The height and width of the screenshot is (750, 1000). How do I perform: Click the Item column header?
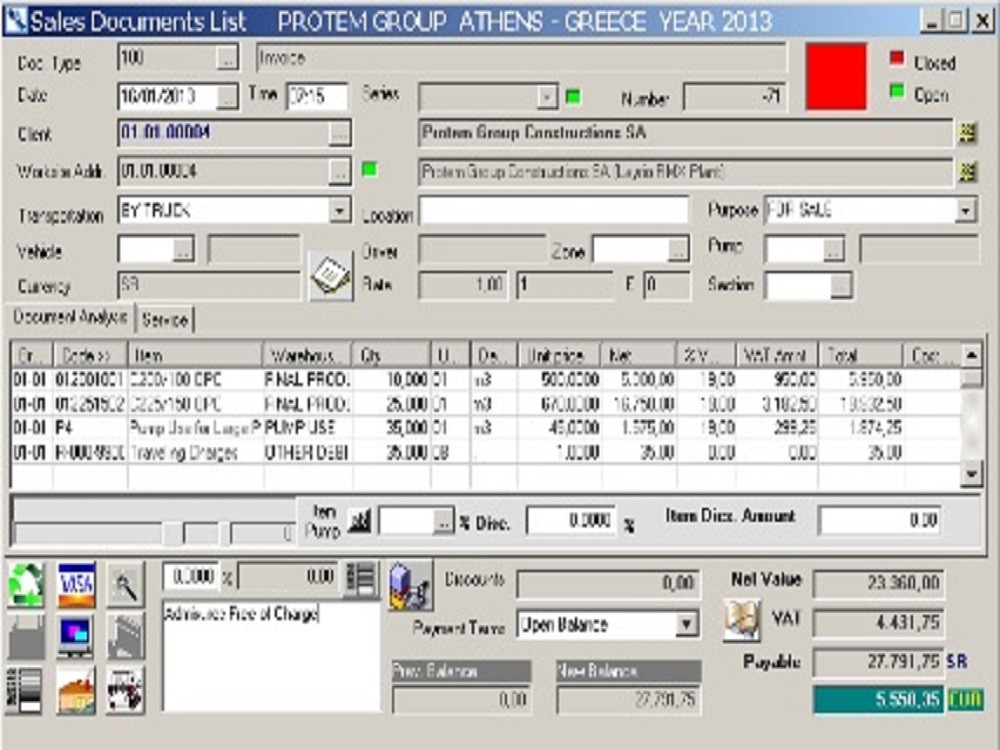tap(195, 355)
